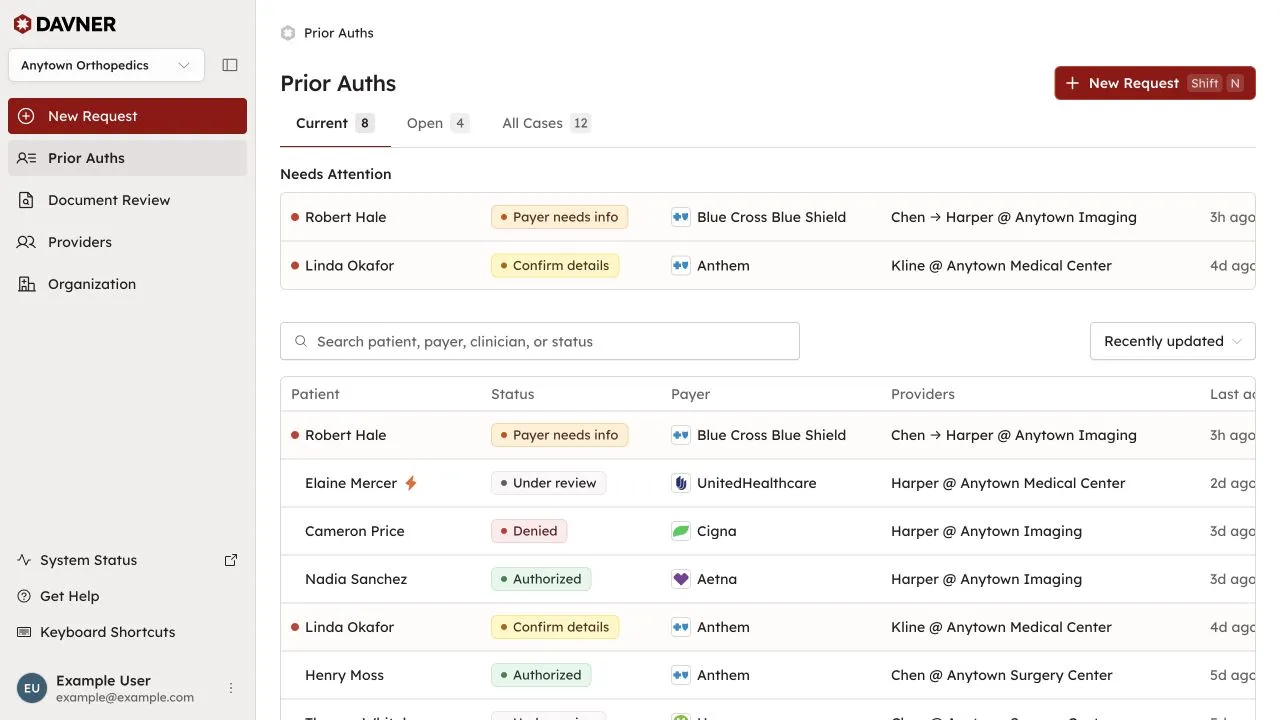Click the Cigna leaf logo icon

point(681,531)
